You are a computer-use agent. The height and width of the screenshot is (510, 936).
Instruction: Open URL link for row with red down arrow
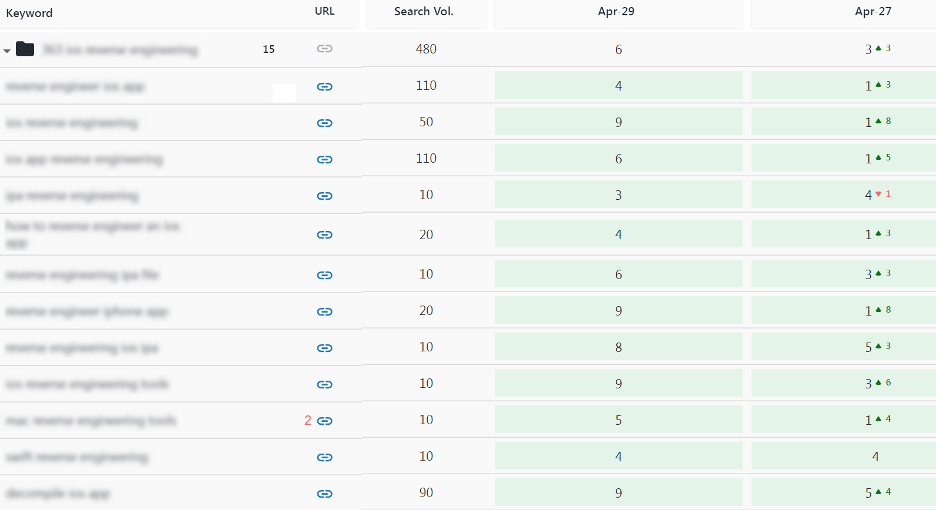pos(324,196)
